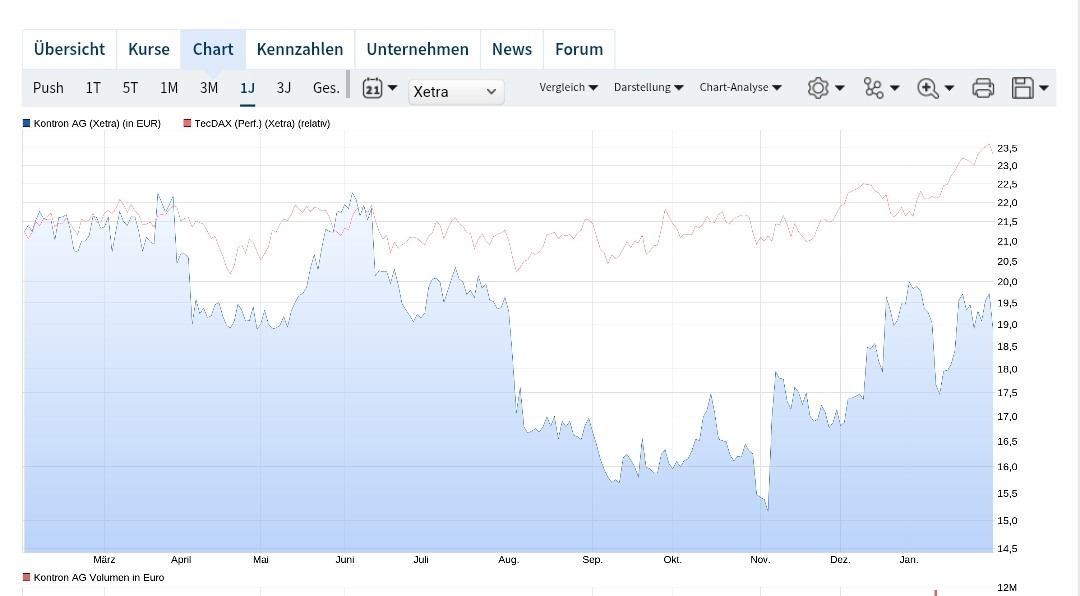This screenshot has height=596, width=1080.
Task: Open the Forum tab
Action: (x=579, y=48)
